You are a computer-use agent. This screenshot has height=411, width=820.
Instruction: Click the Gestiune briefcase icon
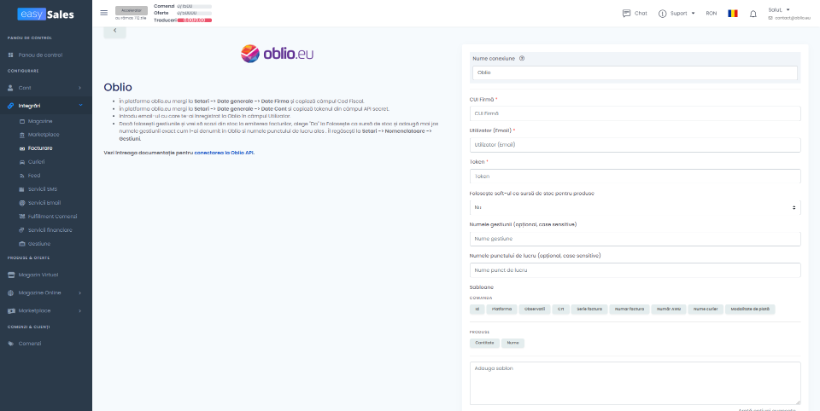click(x=22, y=244)
